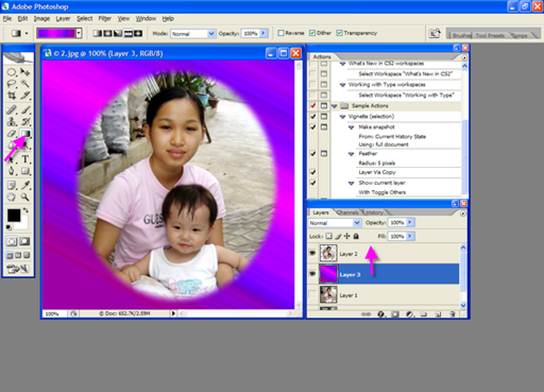Open the File menu

click(7, 19)
